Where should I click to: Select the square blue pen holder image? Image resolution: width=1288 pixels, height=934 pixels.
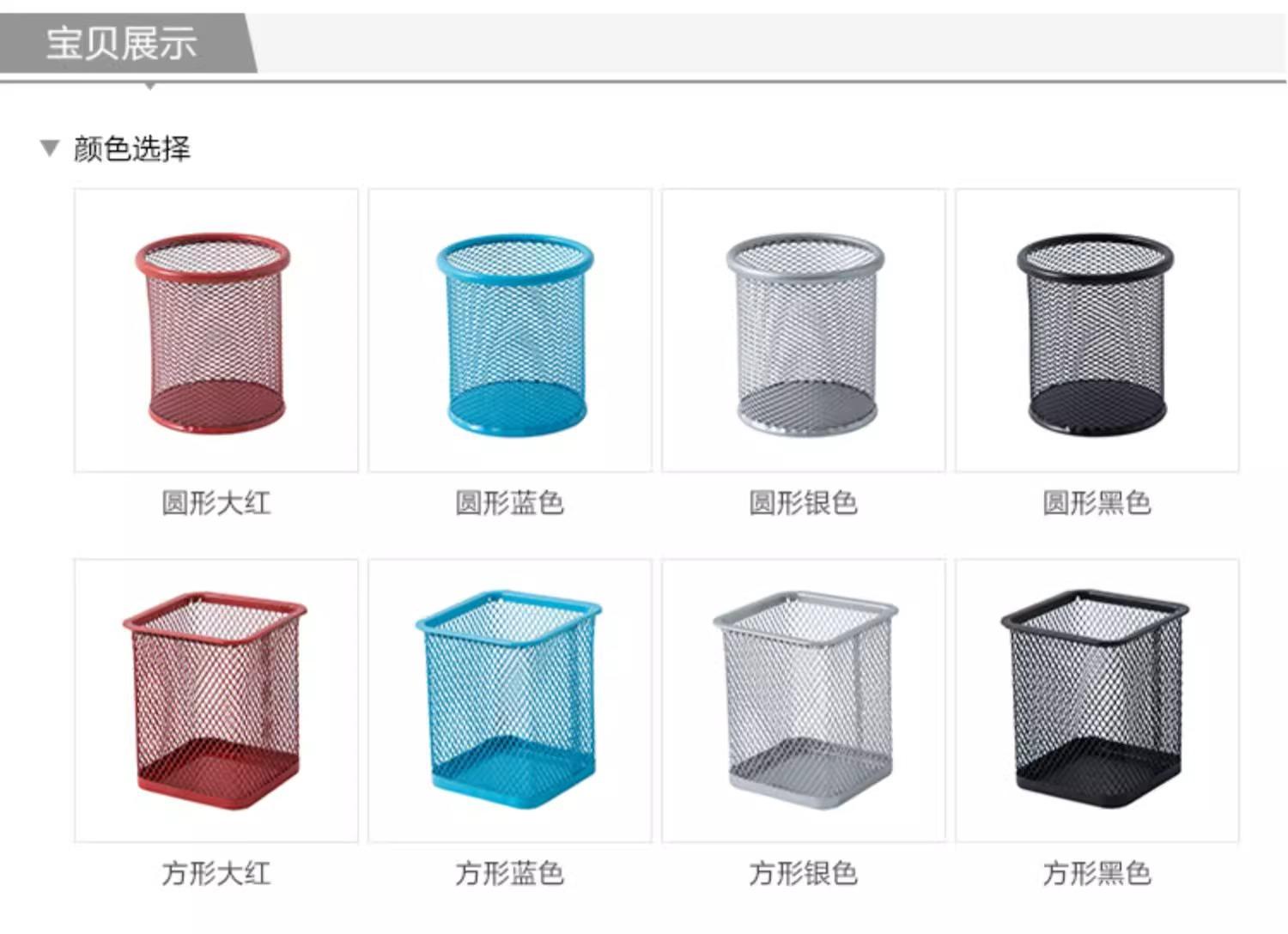510,700
